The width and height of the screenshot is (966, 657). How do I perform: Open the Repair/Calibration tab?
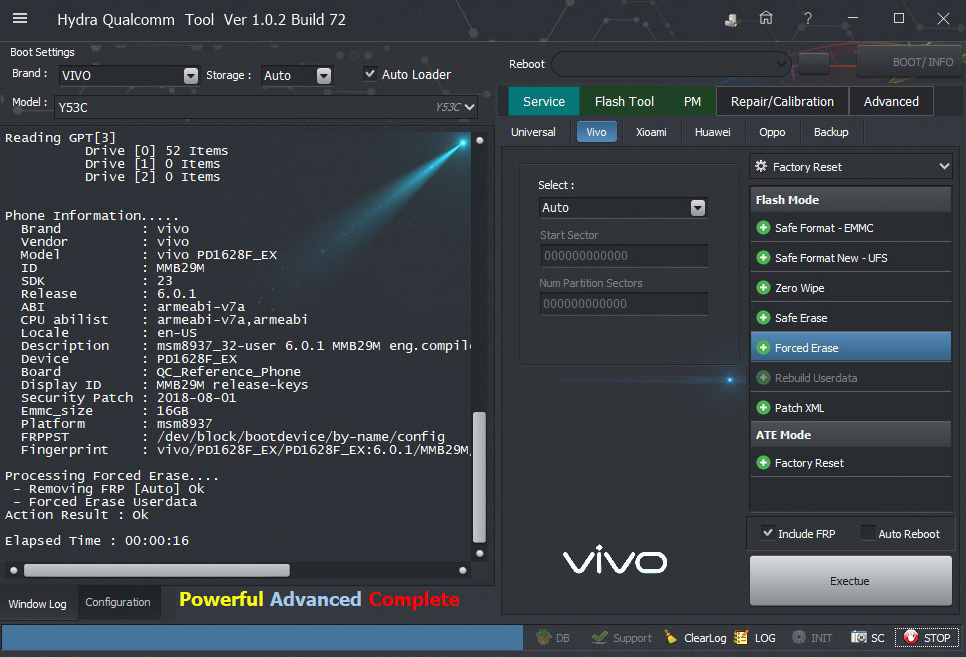coord(782,102)
